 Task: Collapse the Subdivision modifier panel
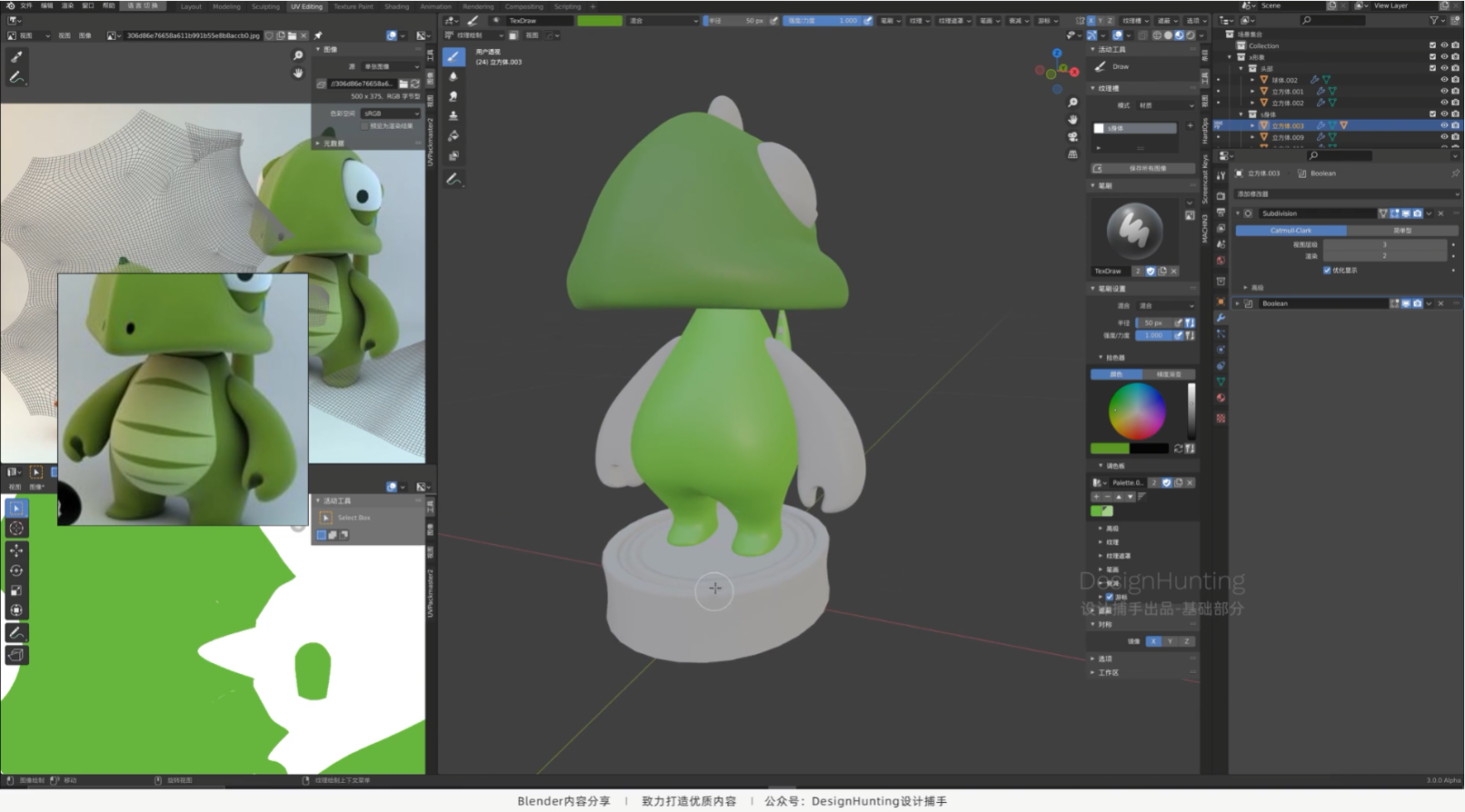pyautogui.click(x=1238, y=213)
